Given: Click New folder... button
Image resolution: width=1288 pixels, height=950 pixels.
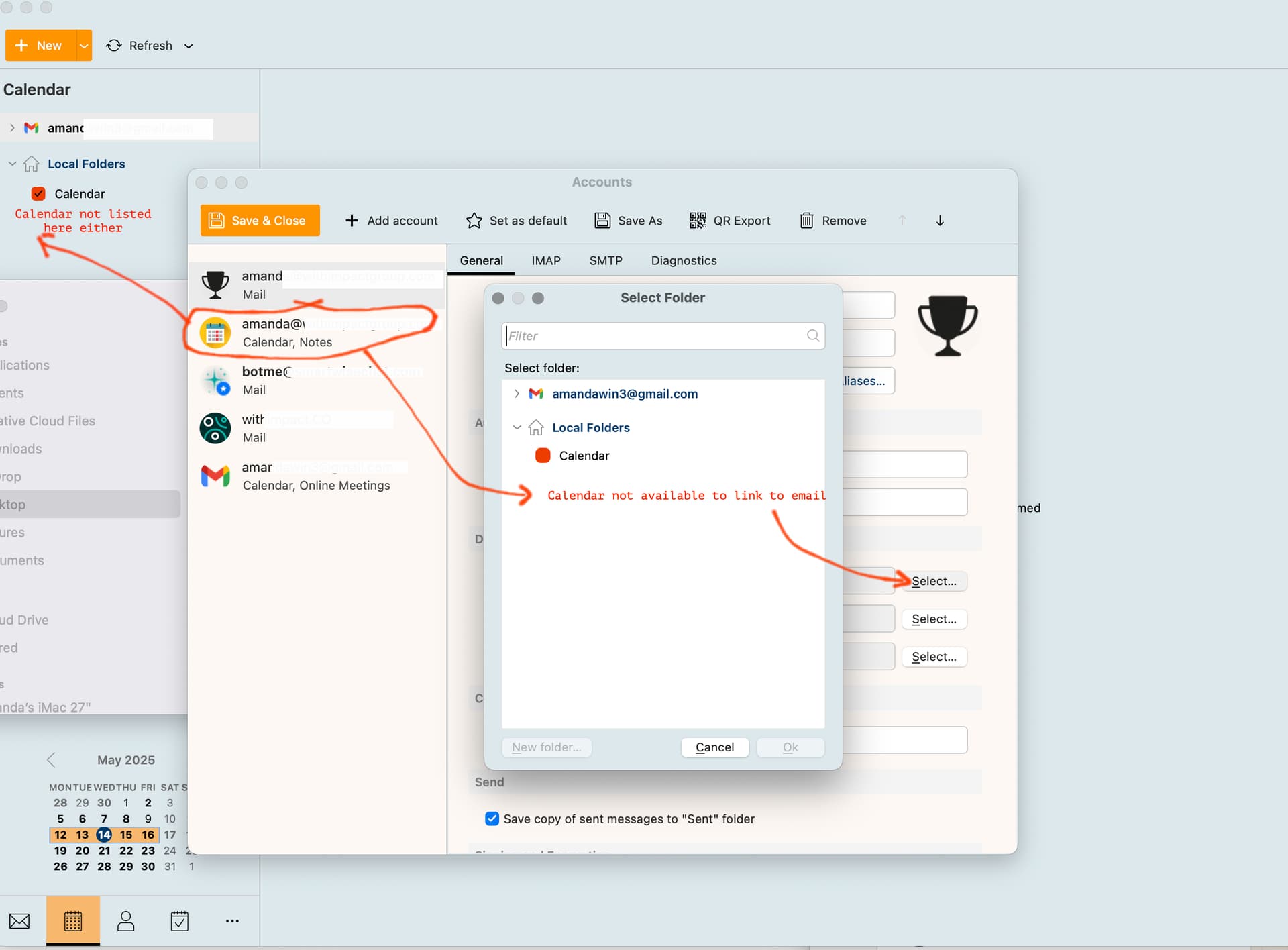Looking at the screenshot, I should [547, 747].
